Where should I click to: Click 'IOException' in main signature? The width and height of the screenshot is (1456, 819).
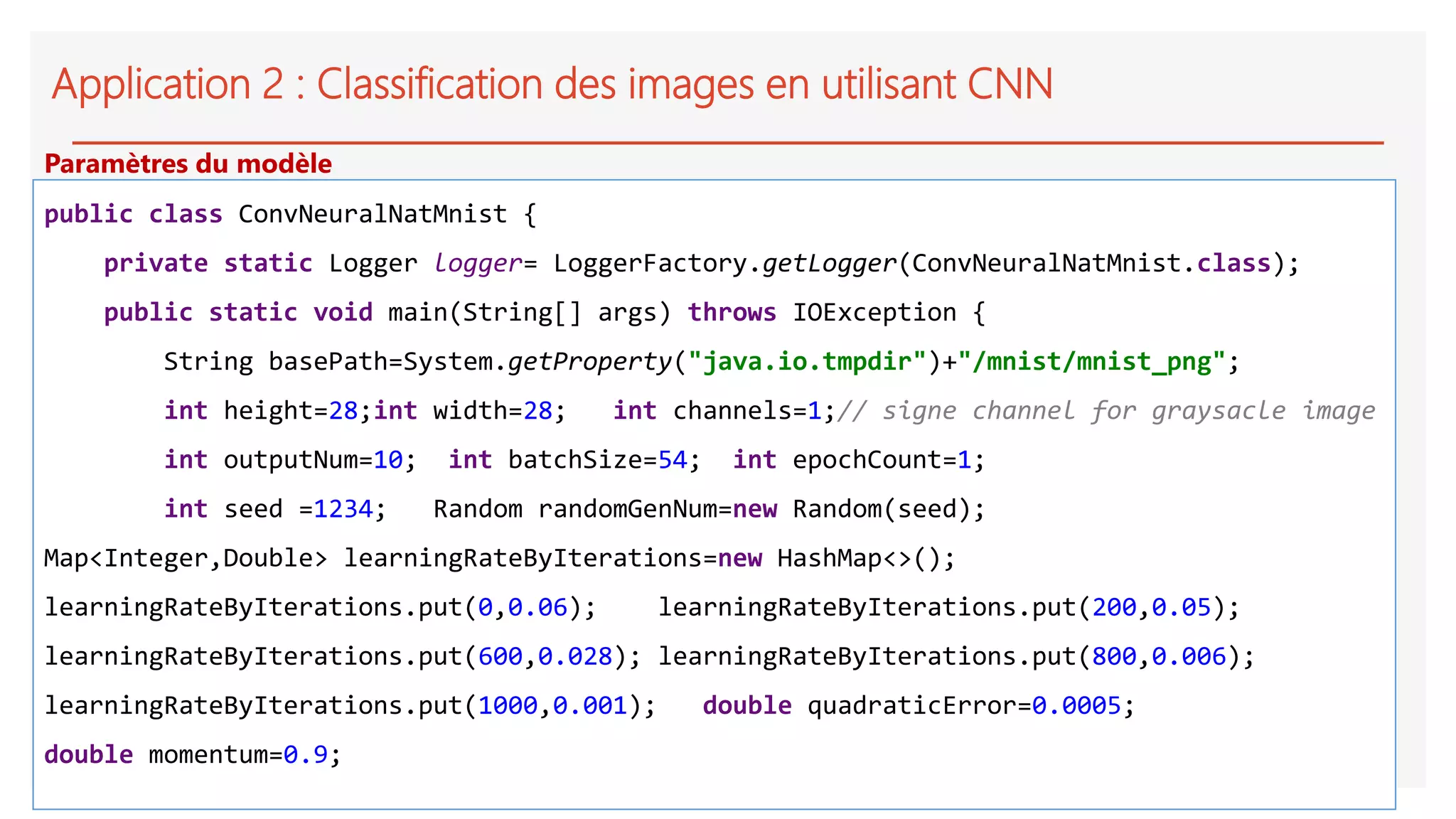pos(874,312)
